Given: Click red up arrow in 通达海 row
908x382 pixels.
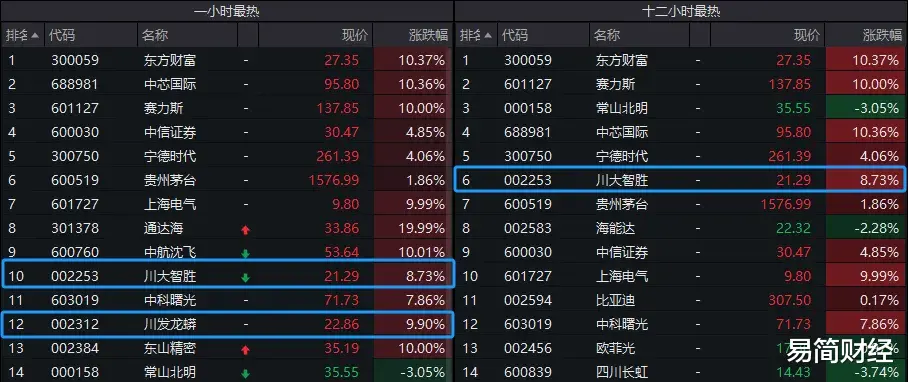Looking at the screenshot, I should (x=246, y=230).
